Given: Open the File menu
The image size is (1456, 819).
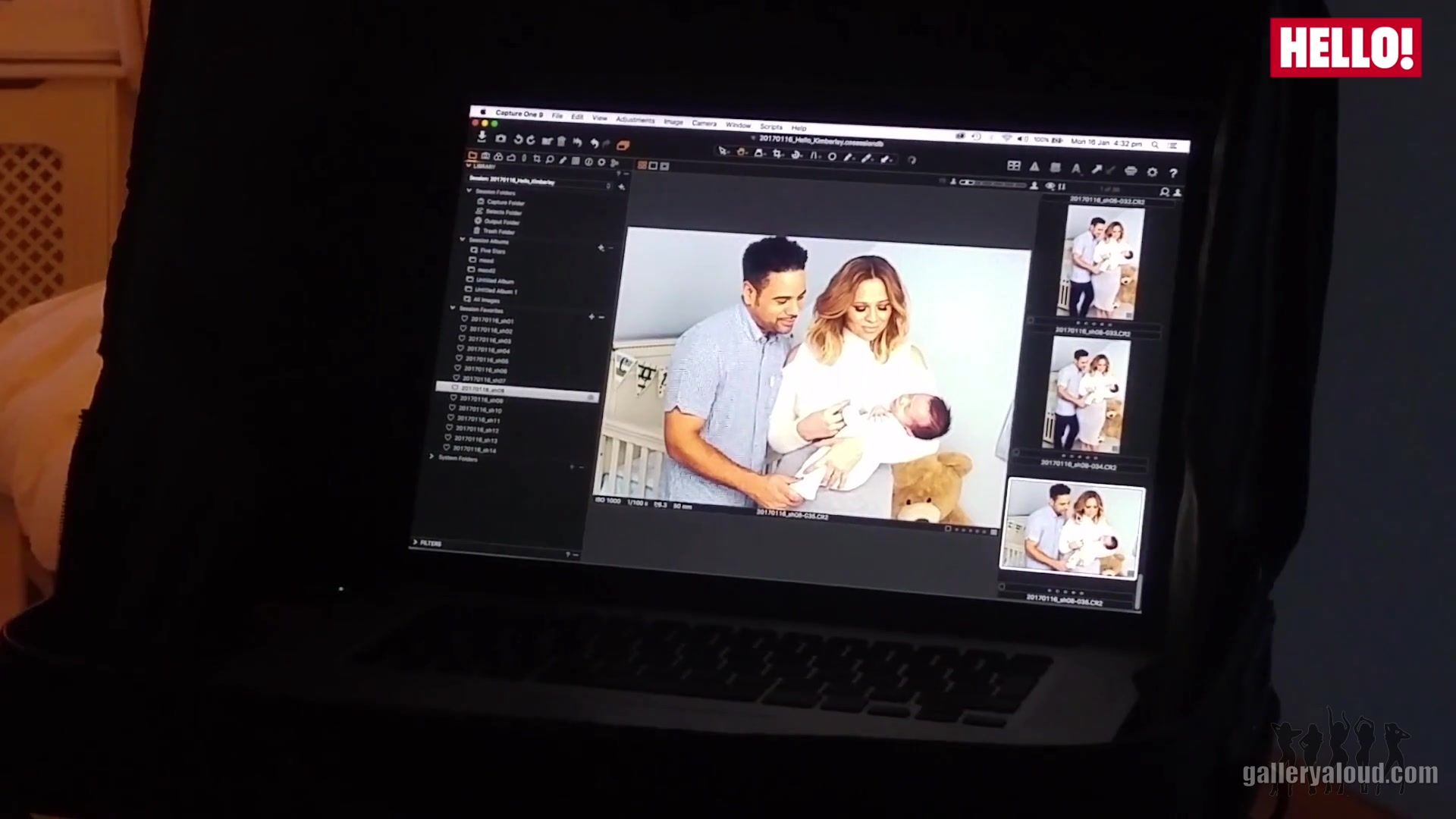Looking at the screenshot, I should pyautogui.click(x=557, y=116).
